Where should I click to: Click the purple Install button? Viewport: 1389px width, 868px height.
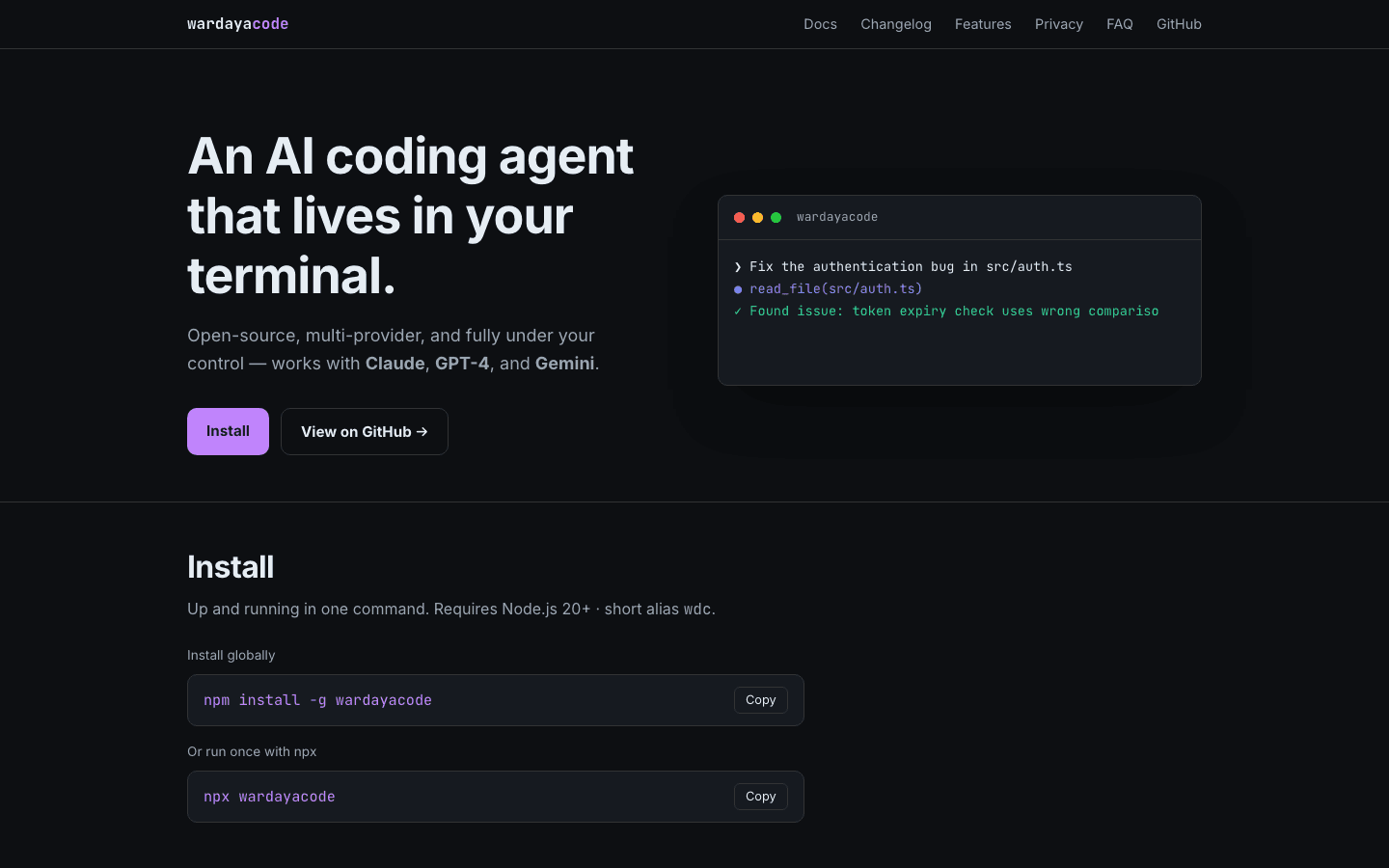228,431
